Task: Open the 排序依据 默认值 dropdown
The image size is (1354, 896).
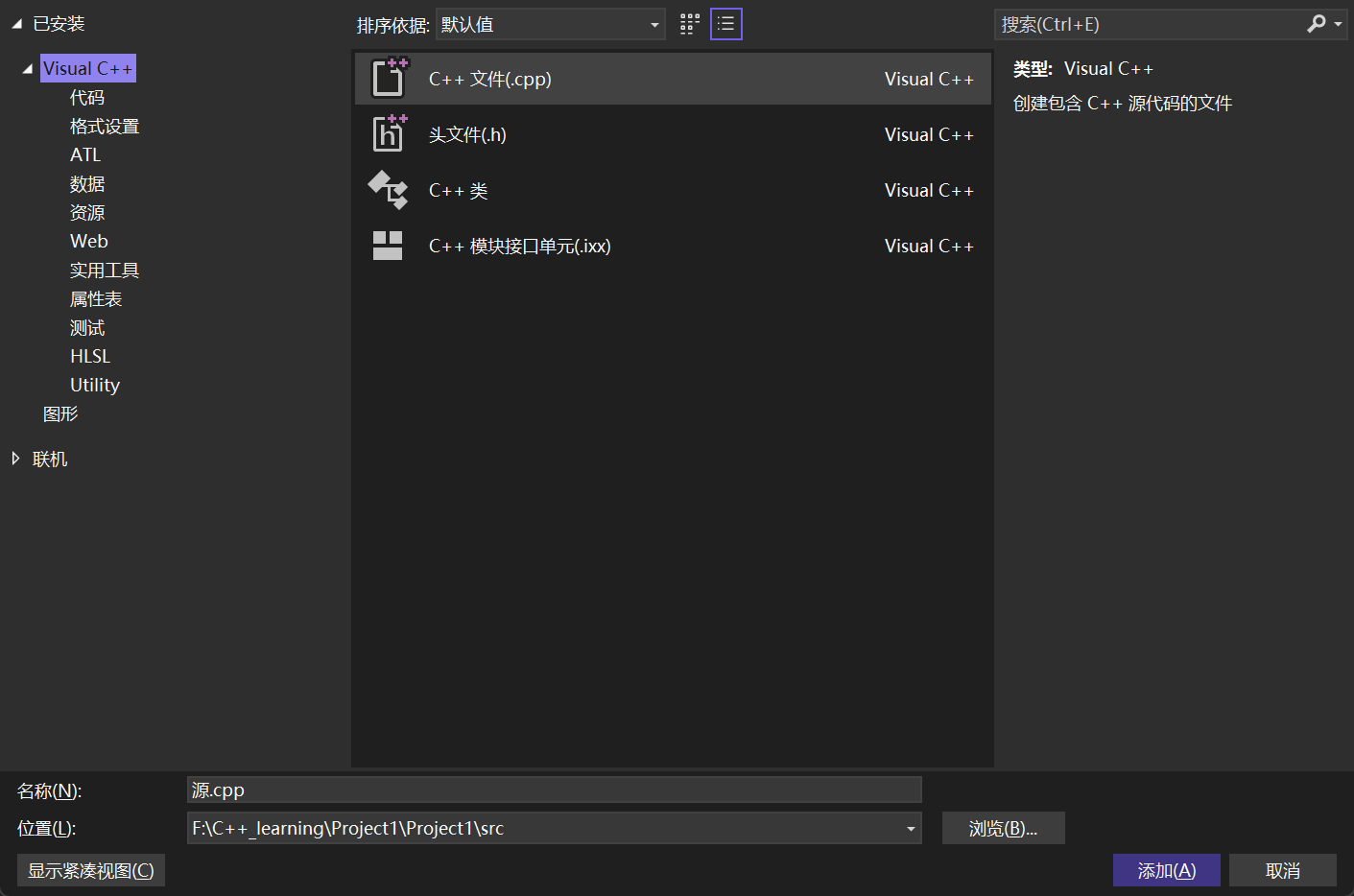Action: pos(551,25)
